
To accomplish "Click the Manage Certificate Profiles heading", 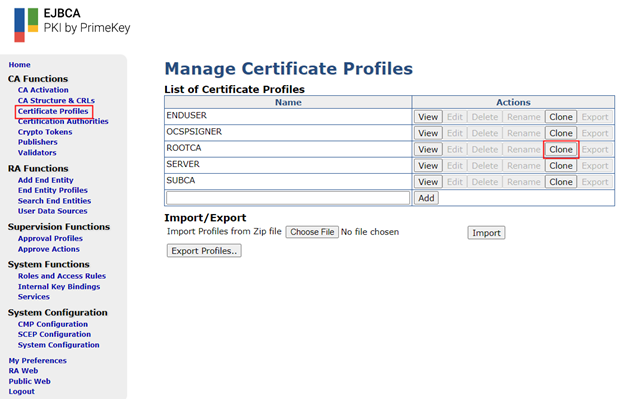I will pos(289,68).
